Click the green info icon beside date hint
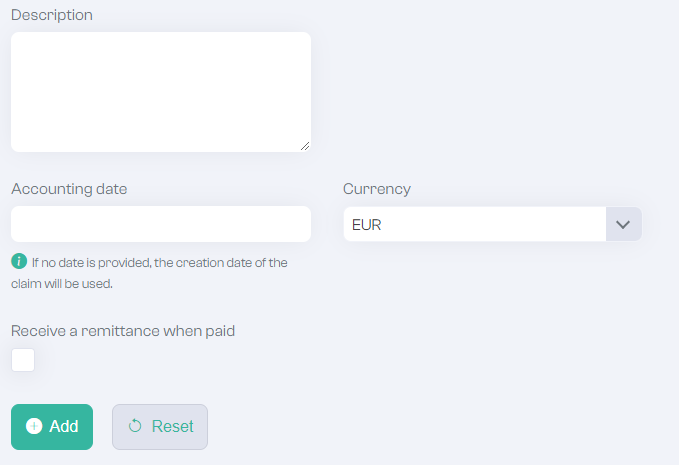679x465 pixels. coord(19,262)
